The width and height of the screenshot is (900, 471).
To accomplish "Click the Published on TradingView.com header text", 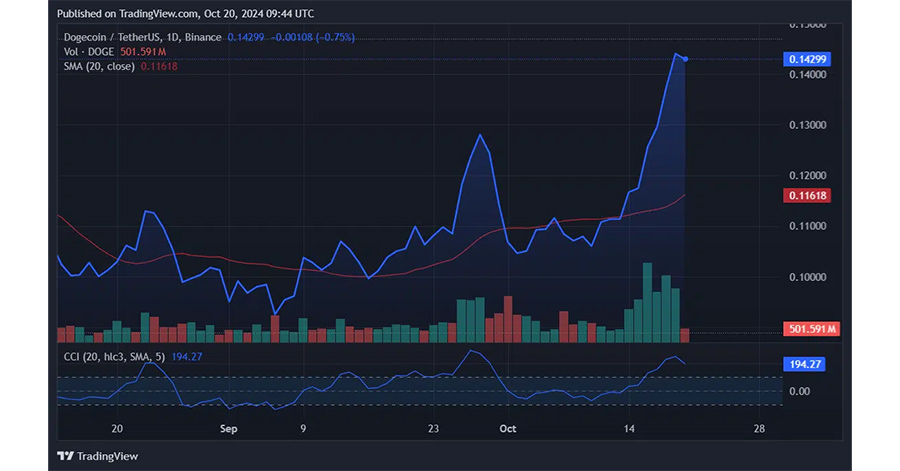I will (185, 14).
